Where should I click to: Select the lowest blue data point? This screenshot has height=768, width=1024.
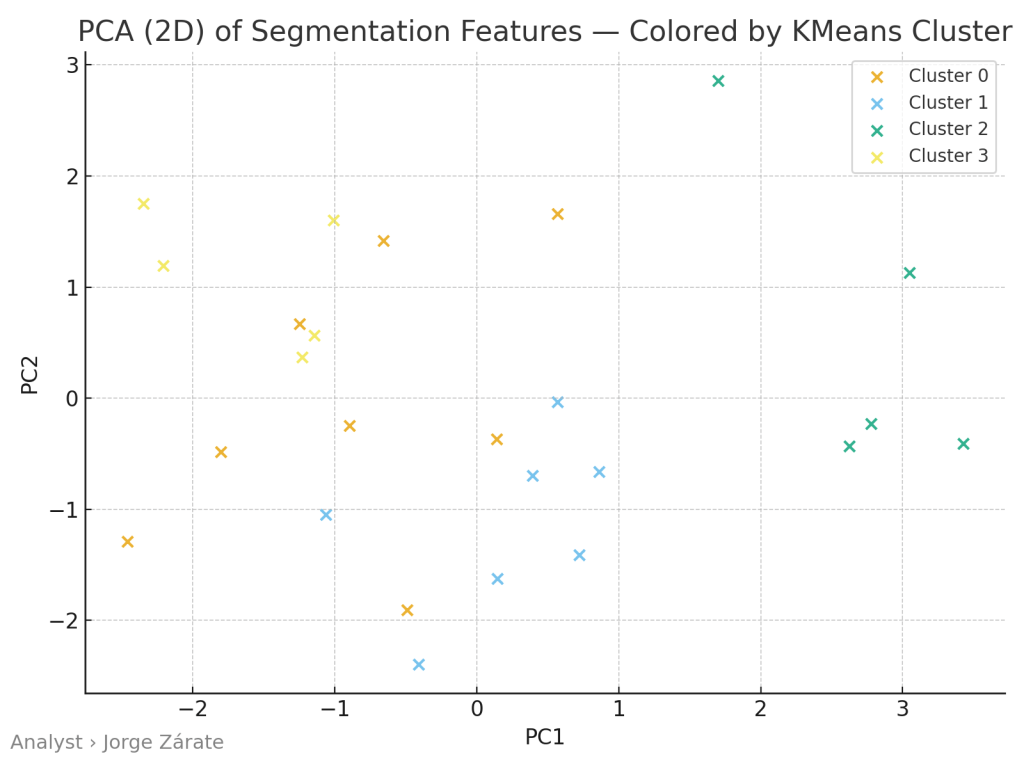[x=419, y=665]
